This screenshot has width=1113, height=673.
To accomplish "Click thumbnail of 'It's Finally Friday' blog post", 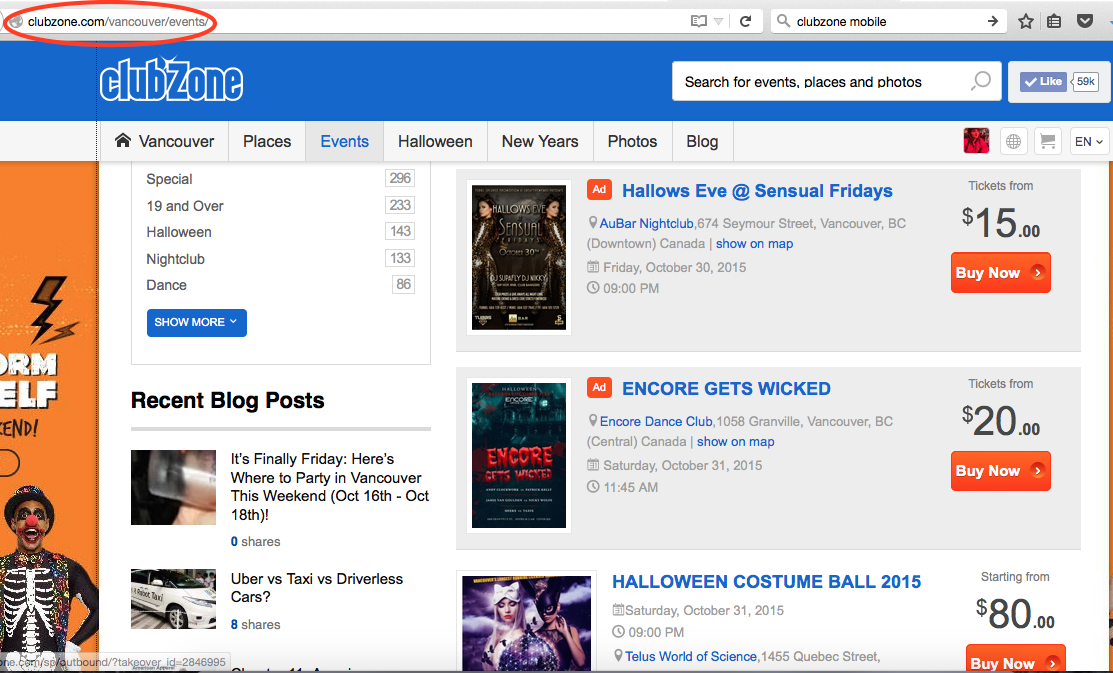I will tap(173, 487).
